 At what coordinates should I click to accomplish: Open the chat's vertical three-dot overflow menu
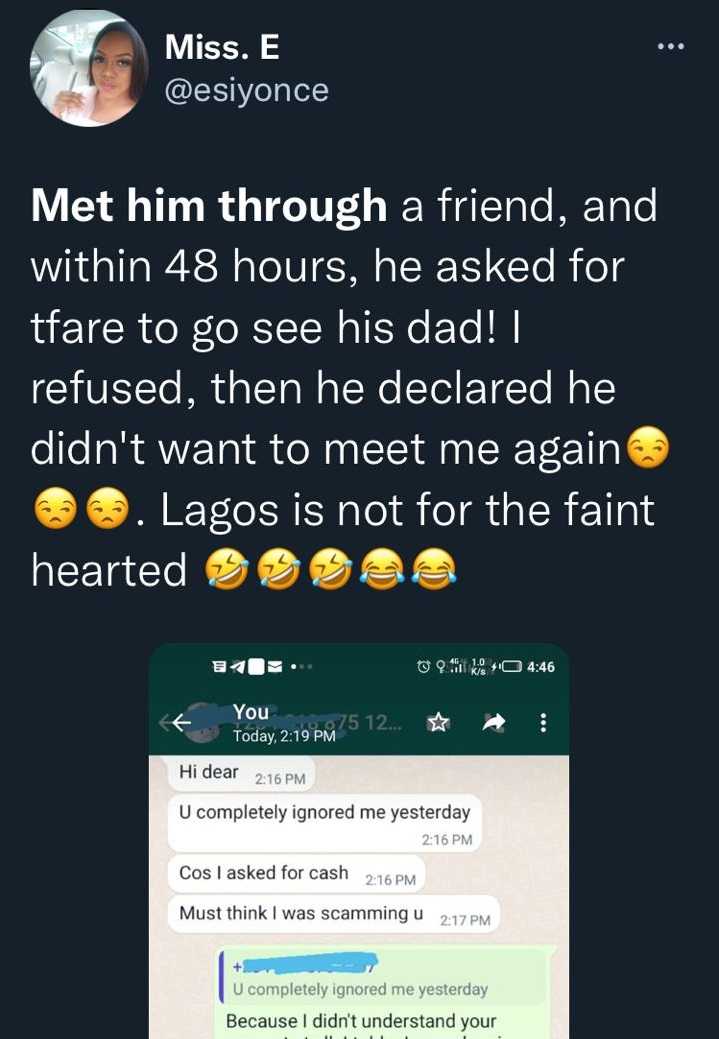point(543,721)
